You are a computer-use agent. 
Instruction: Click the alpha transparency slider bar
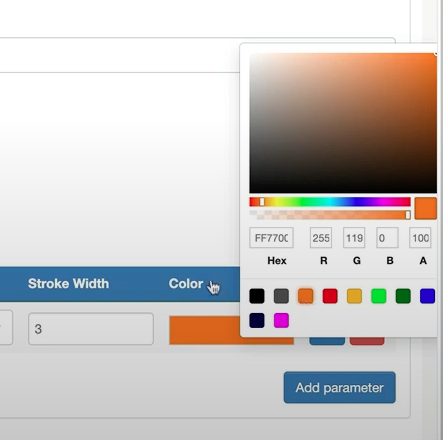click(x=330, y=215)
